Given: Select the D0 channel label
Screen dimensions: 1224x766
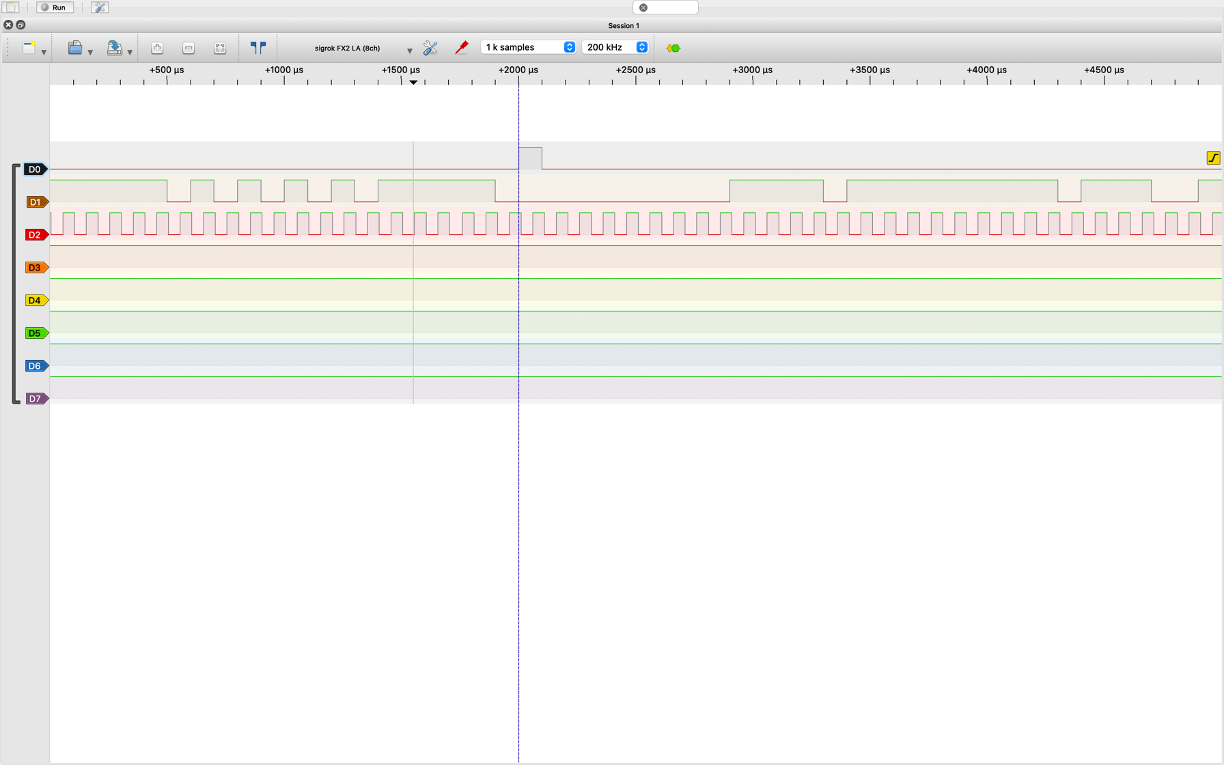Looking at the screenshot, I should (x=35, y=169).
